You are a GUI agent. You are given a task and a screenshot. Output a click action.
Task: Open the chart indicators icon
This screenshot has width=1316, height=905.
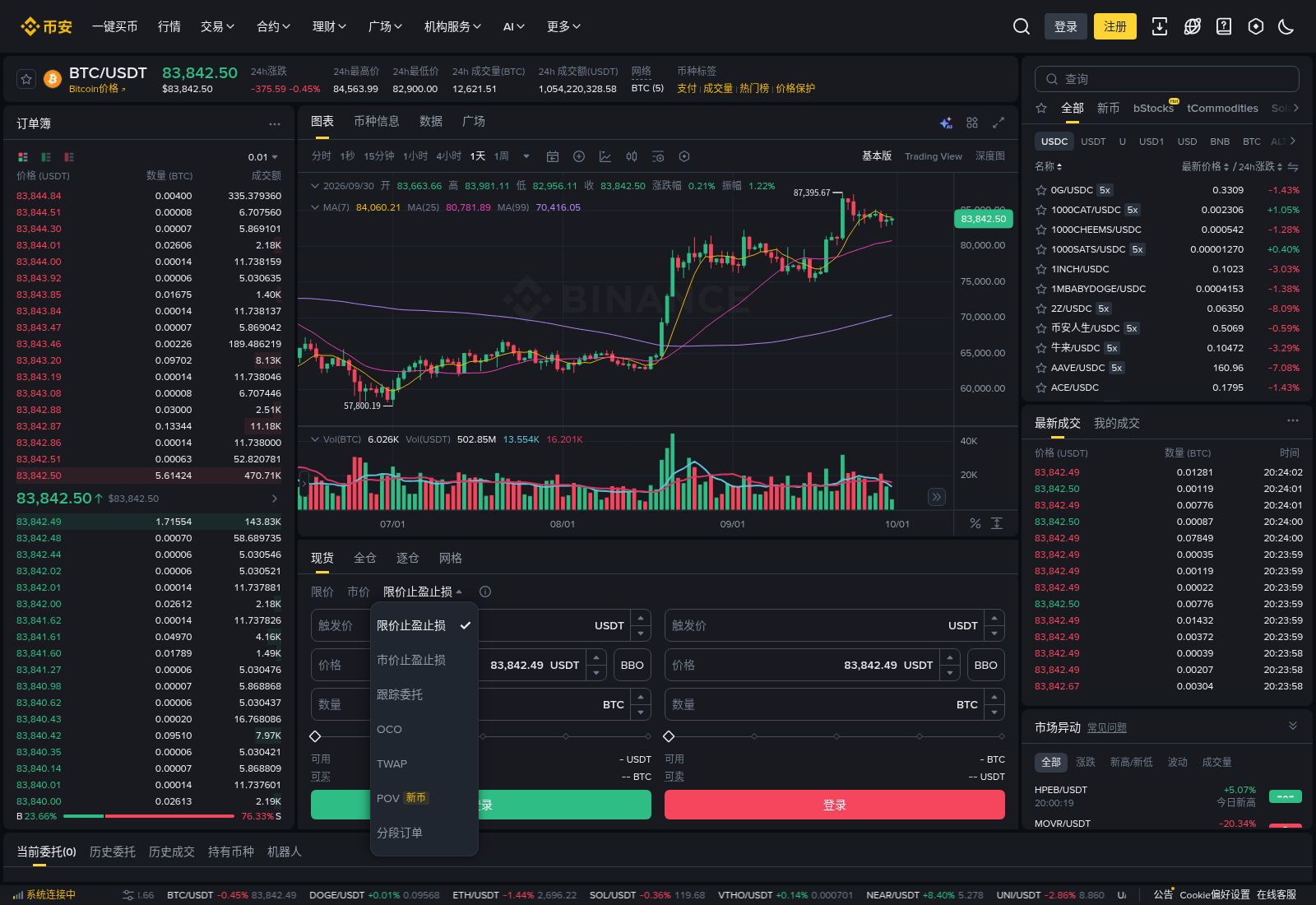coord(605,156)
